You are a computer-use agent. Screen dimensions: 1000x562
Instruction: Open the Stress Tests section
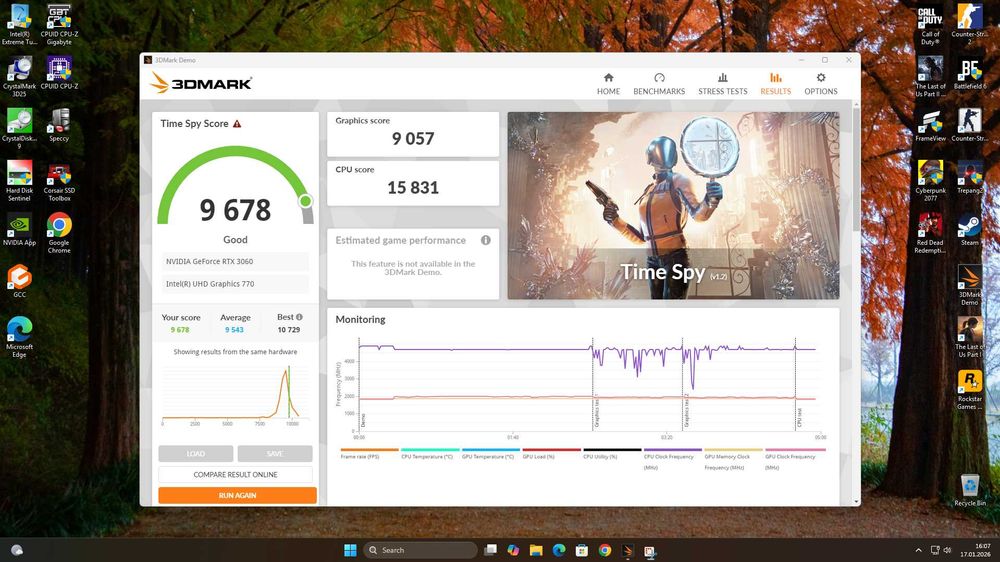[722, 84]
